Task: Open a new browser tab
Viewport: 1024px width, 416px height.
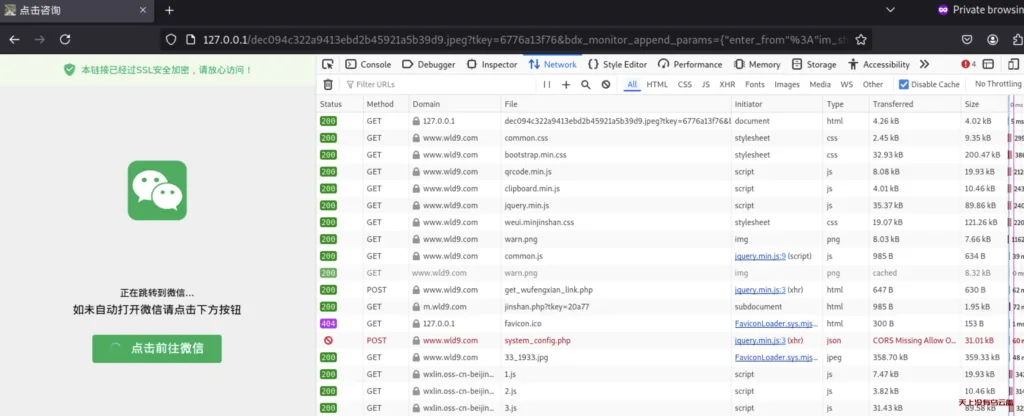Action: [x=169, y=10]
